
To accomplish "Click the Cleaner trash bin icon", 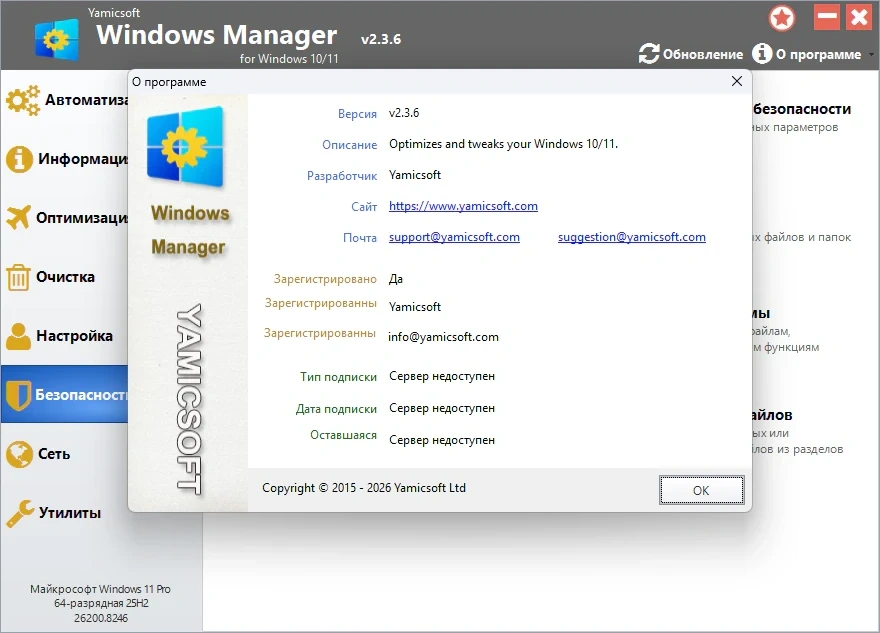I will coord(18,277).
